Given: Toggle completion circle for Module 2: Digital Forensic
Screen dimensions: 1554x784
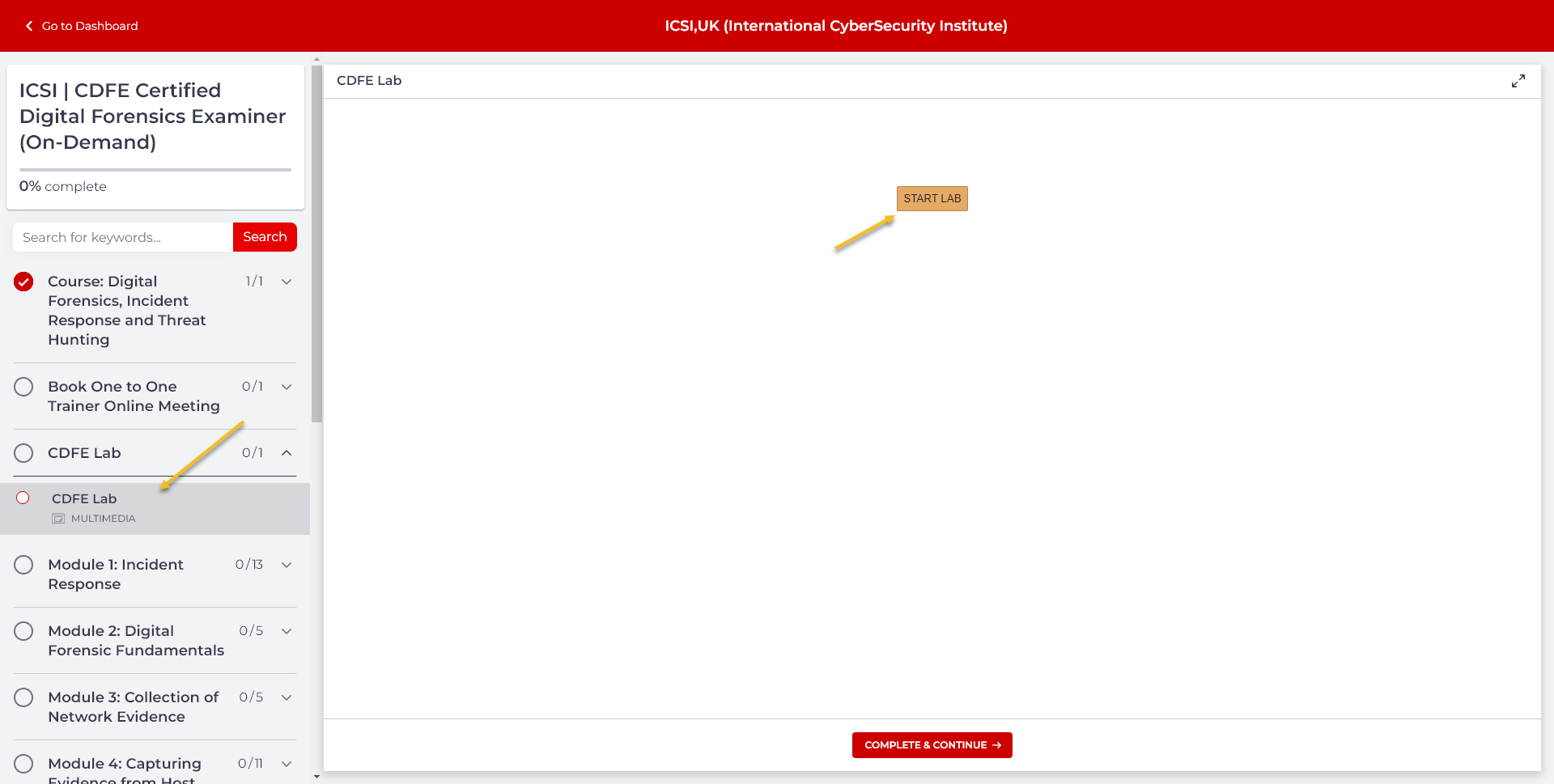Looking at the screenshot, I should (23, 631).
